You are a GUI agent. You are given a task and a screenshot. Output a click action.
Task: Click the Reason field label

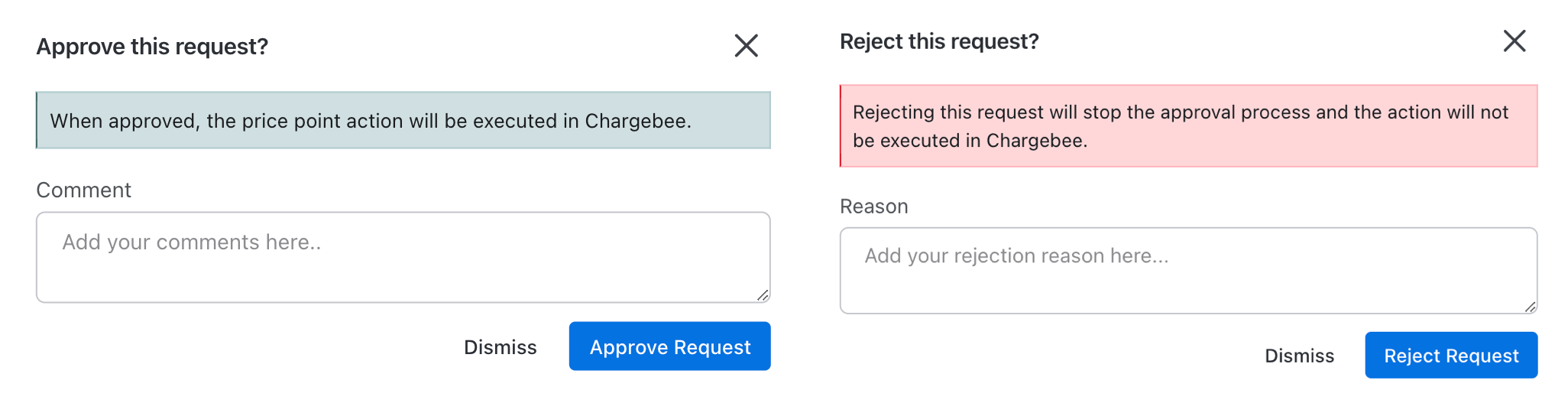pyautogui.click(x=873, y=206)
